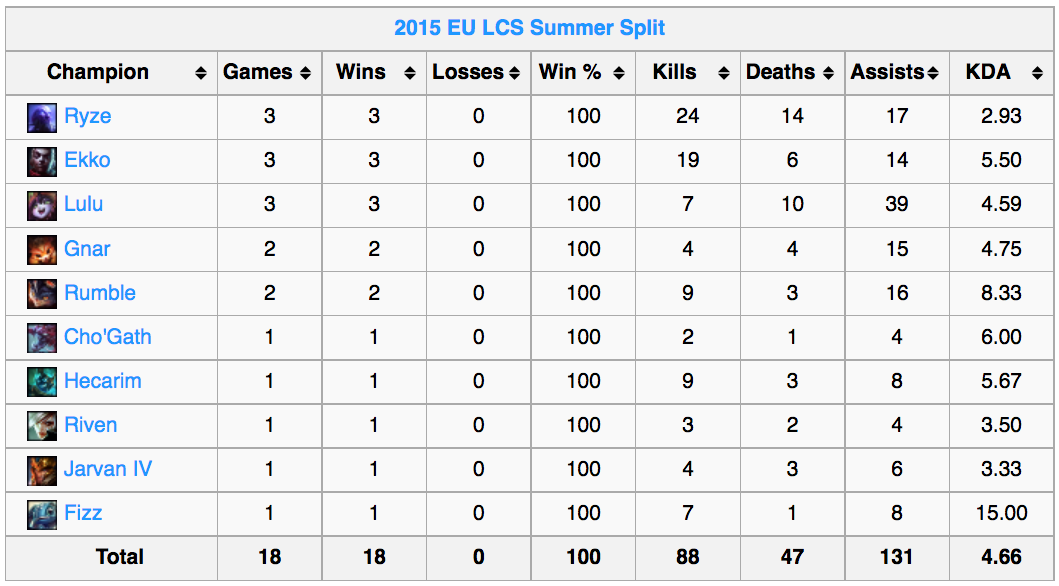
Task: Open the Cho'Gath champion icon
Action: [42, 338]
